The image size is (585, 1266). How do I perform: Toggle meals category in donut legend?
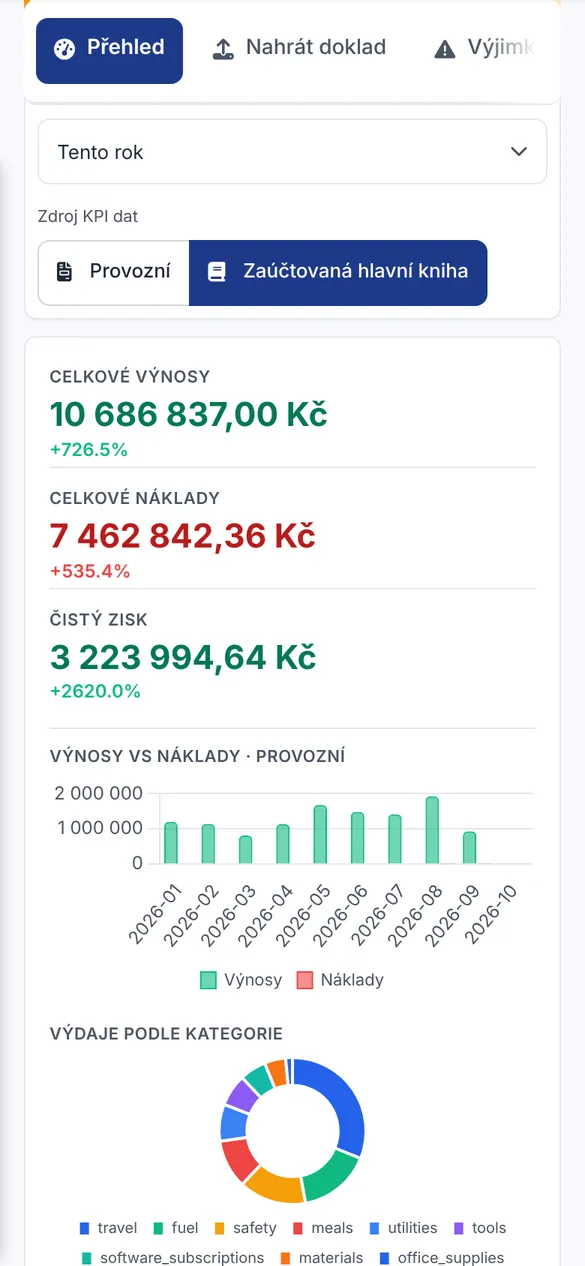[x=321, y=1228]
